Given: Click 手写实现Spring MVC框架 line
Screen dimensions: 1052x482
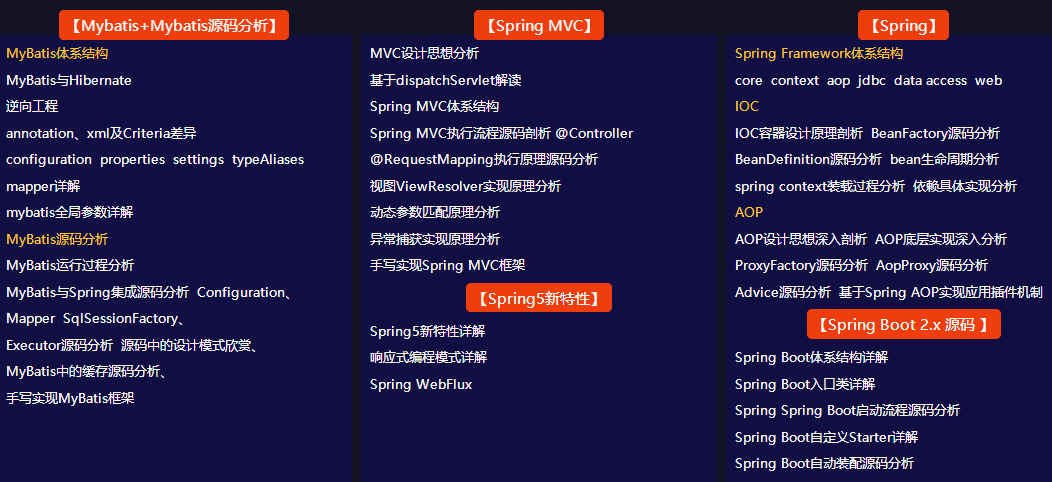Looking at the screenshot, I should click(x=447, y=265).
